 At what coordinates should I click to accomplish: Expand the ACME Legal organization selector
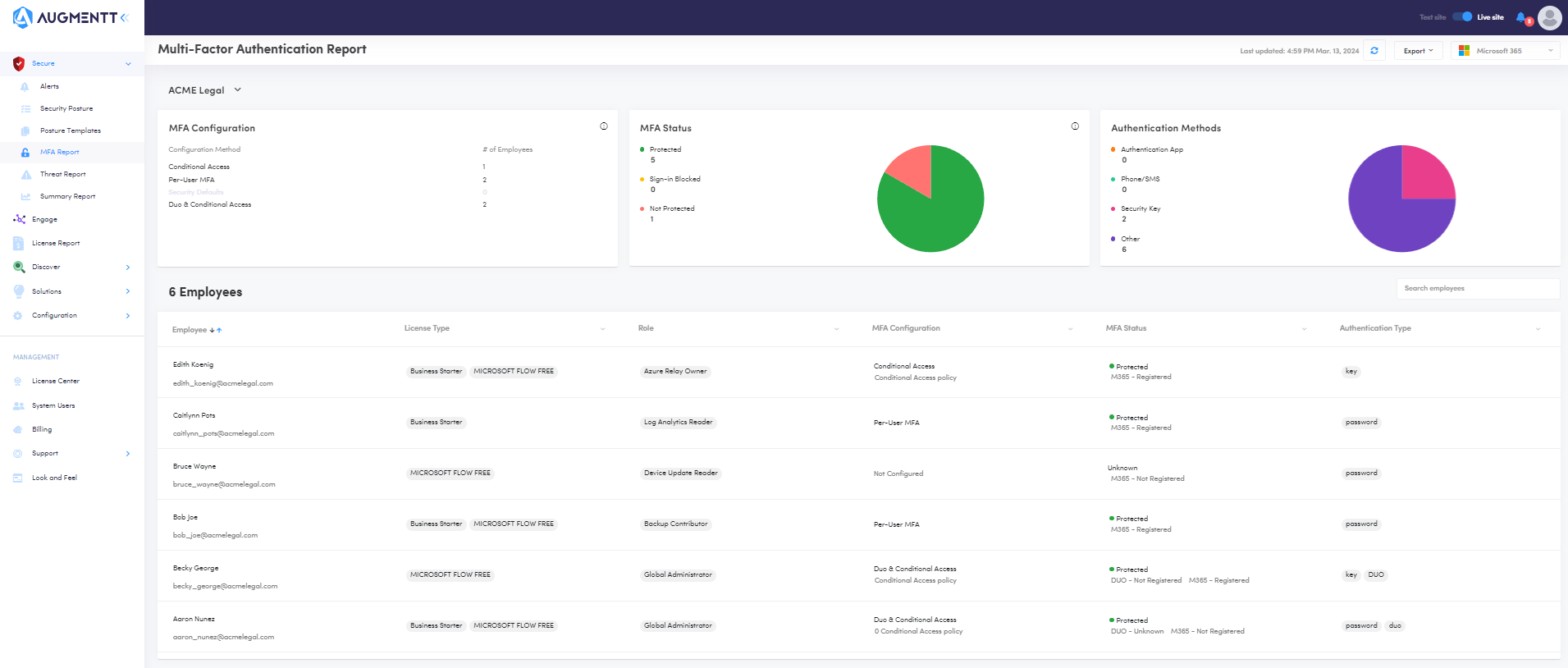(204, 90)
